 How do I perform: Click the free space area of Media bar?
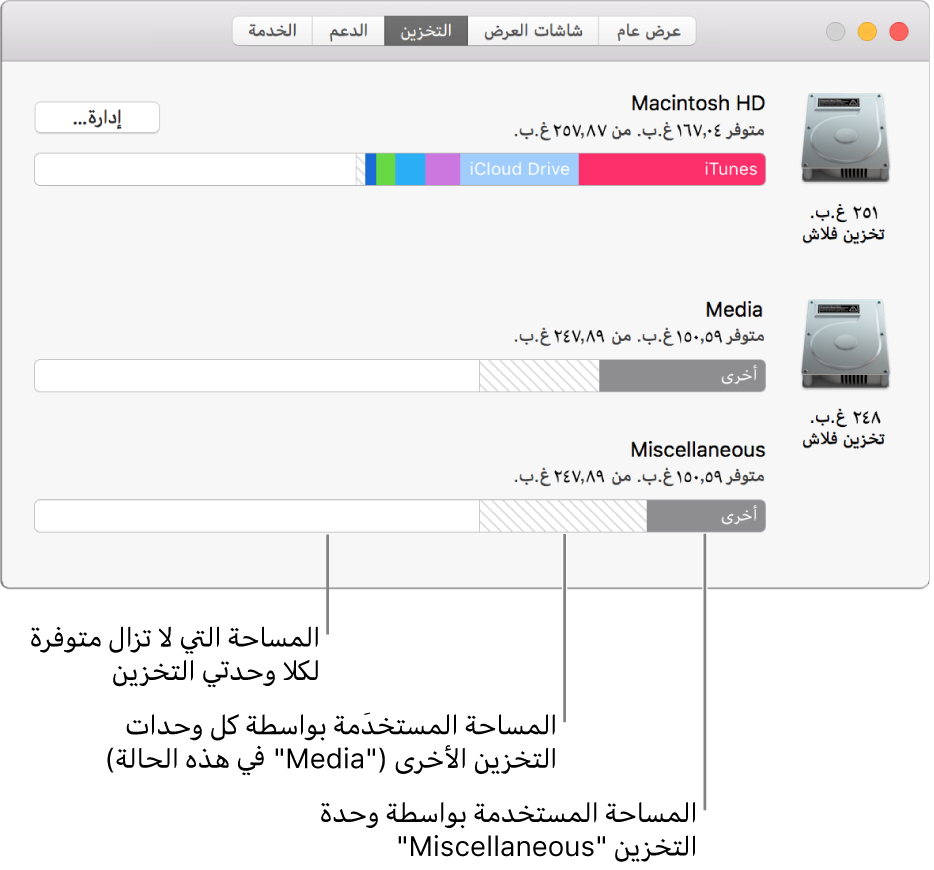point(257,376)
